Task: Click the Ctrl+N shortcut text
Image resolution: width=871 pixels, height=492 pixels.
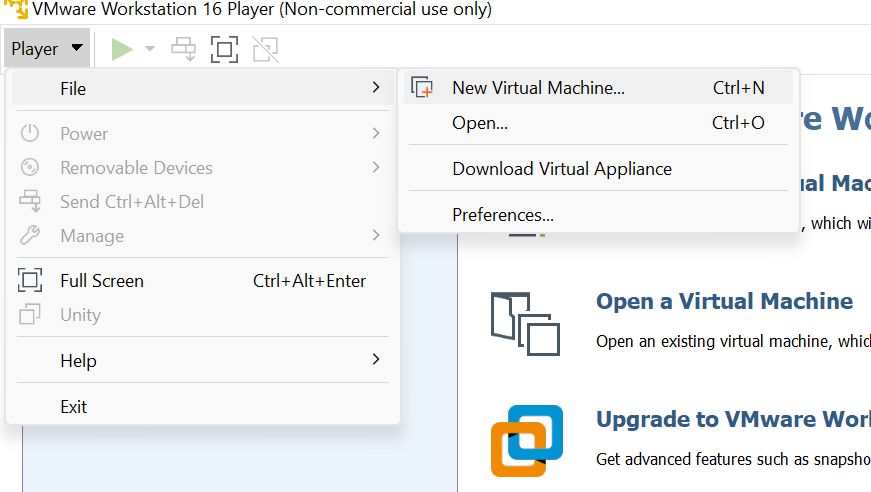Action: click(x=739, y=88)
